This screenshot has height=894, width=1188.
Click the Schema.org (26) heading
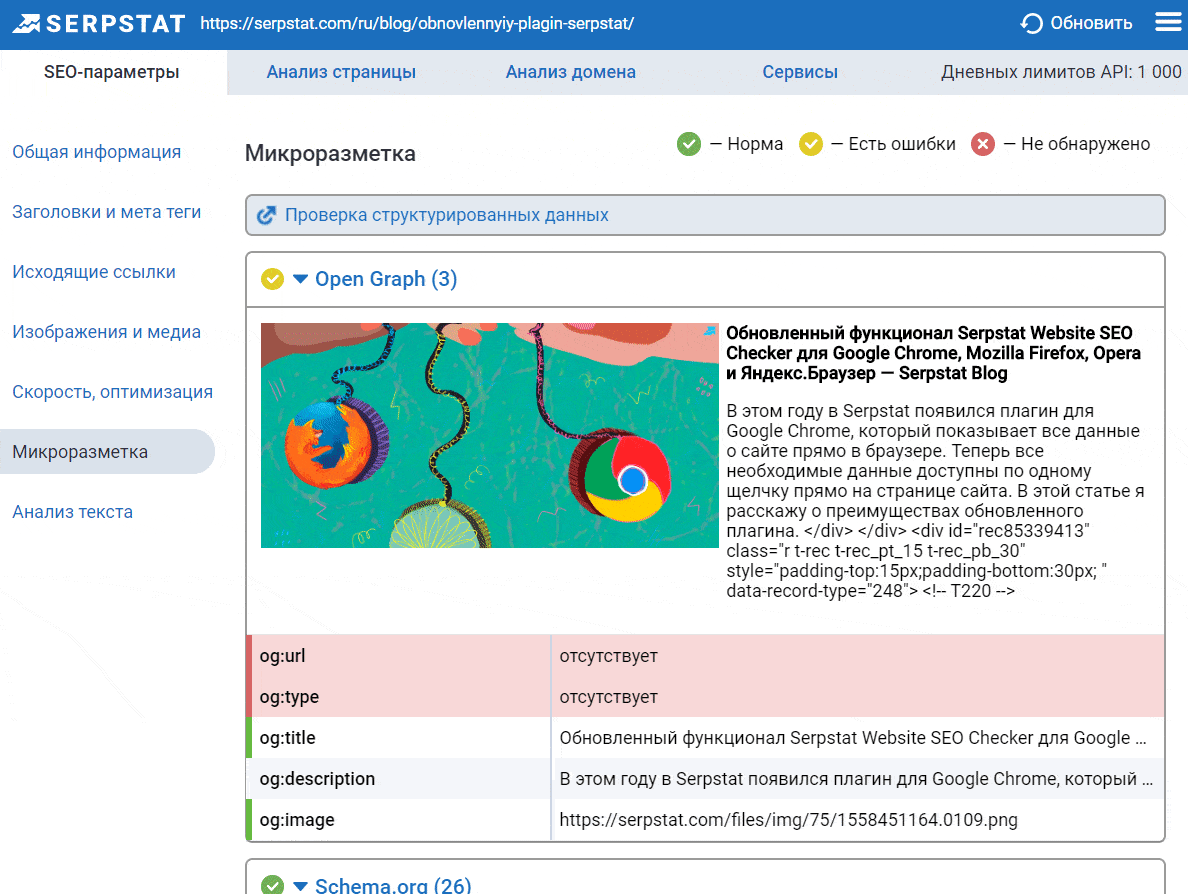pos(393,885)
